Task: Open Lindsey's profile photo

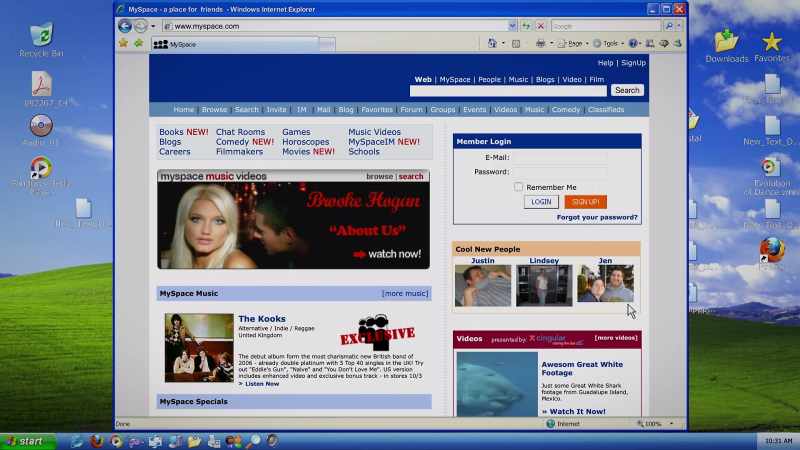Action: coord(544,286)
